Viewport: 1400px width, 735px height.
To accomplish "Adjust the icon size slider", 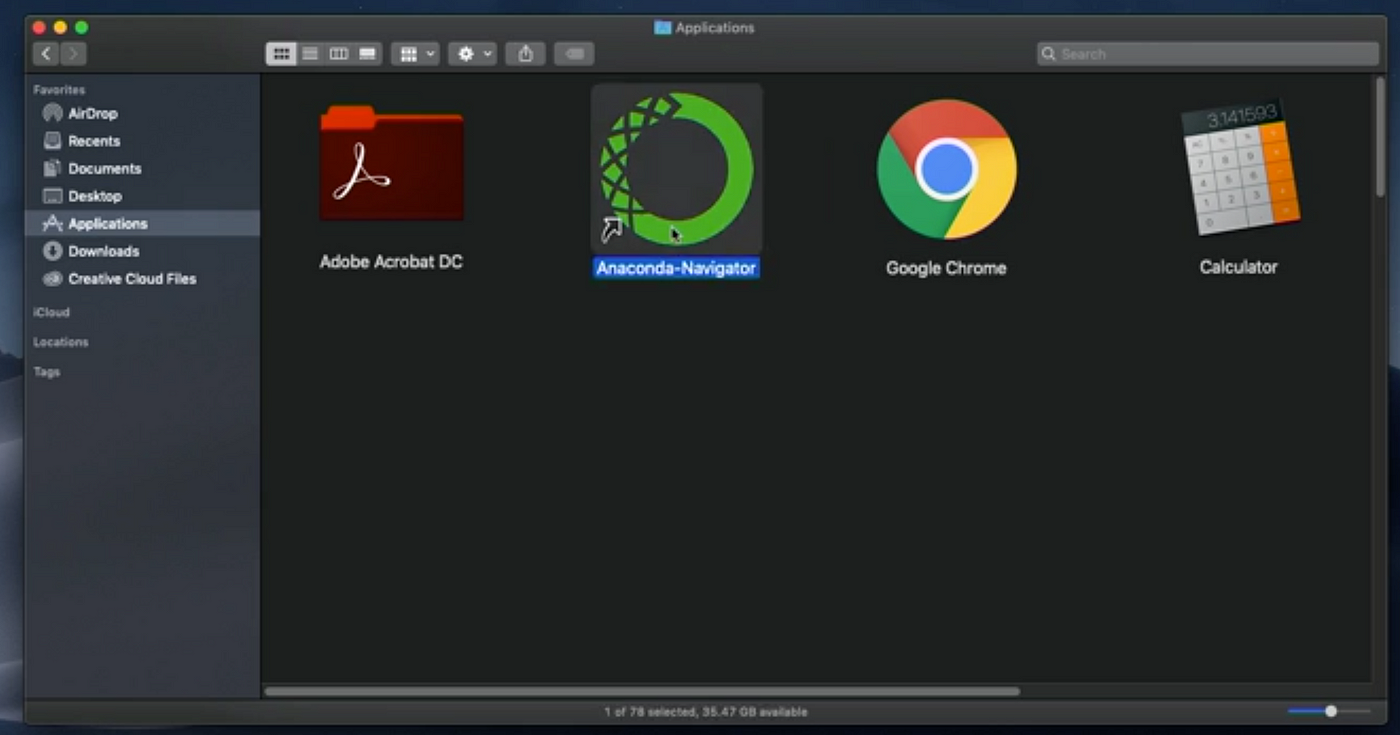I will click(1330, 711).
